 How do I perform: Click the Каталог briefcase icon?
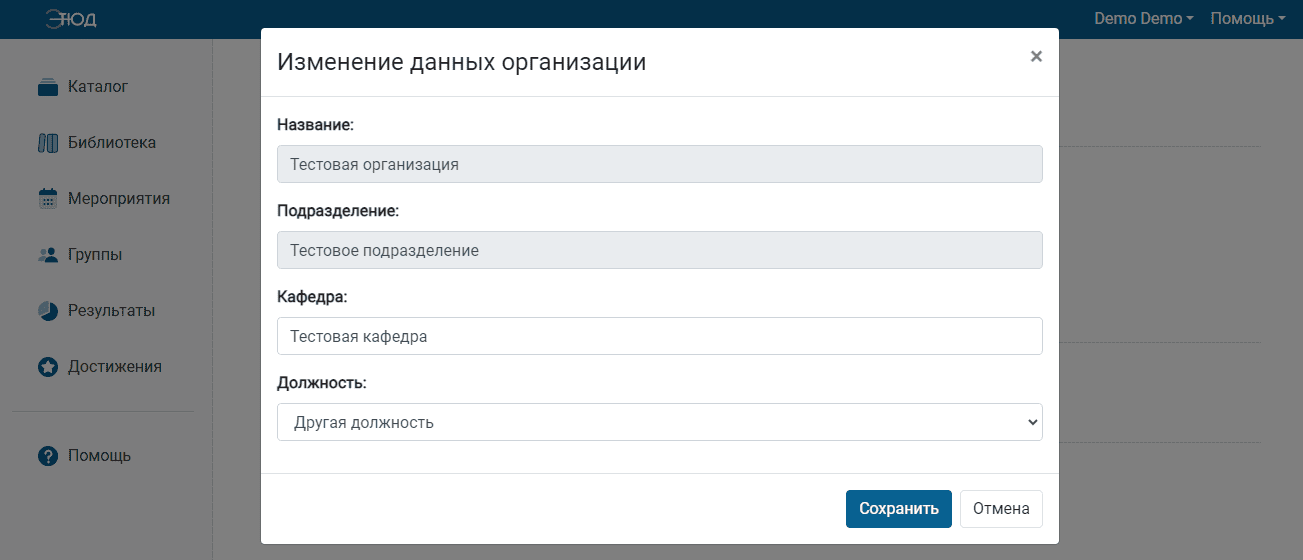[x=48, y=87]
